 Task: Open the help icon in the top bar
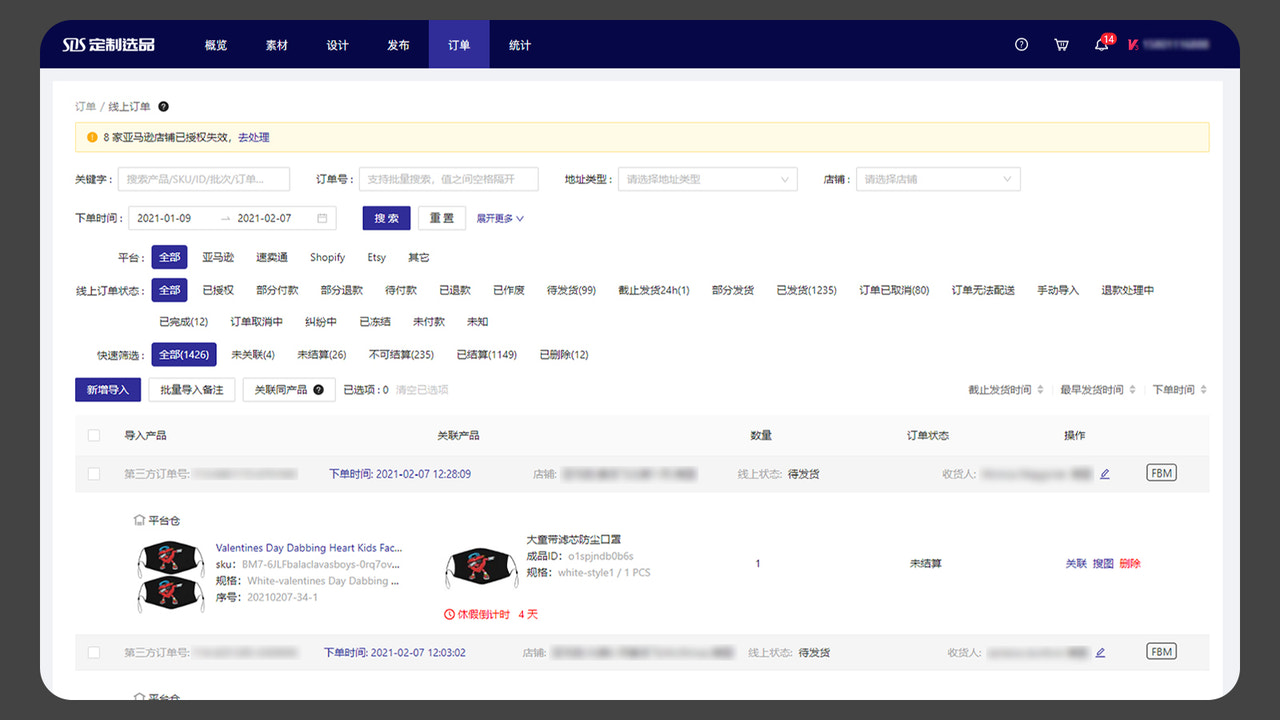tap(1020, 44)
